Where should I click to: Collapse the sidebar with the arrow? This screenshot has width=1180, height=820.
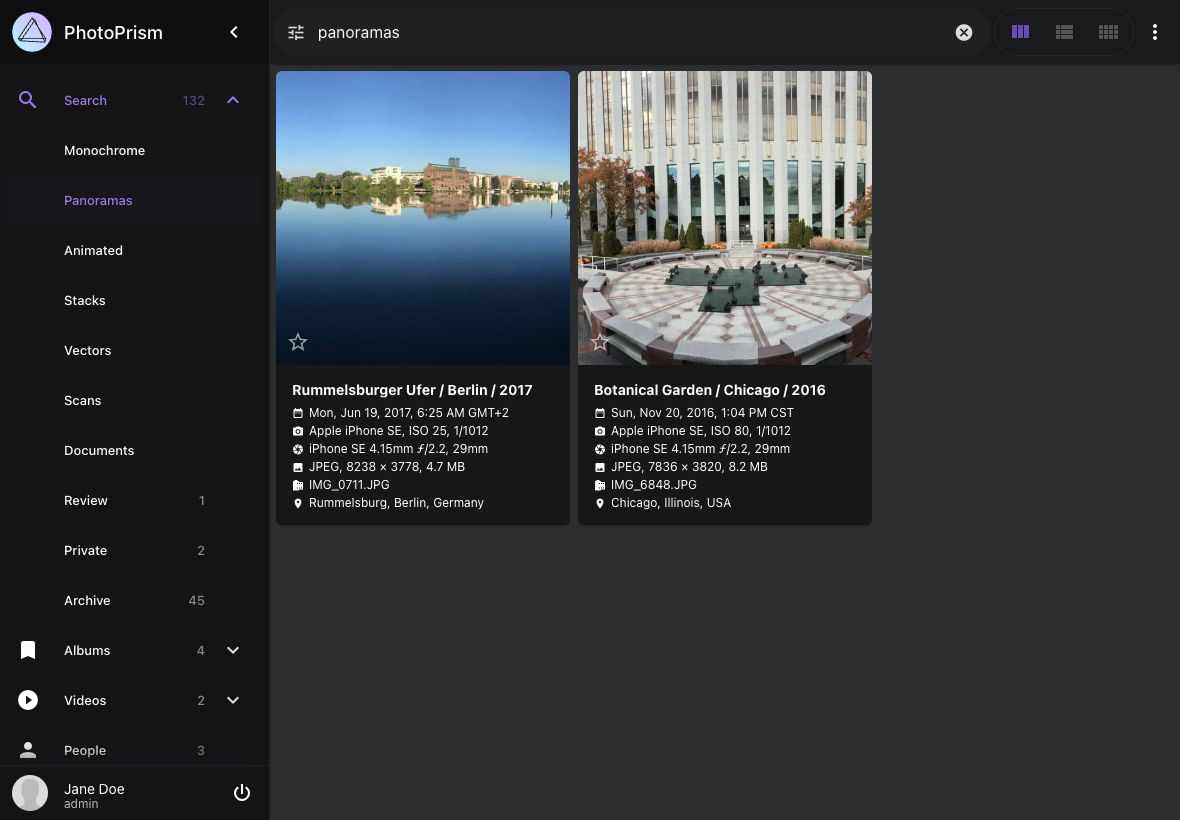click(234, 32)
